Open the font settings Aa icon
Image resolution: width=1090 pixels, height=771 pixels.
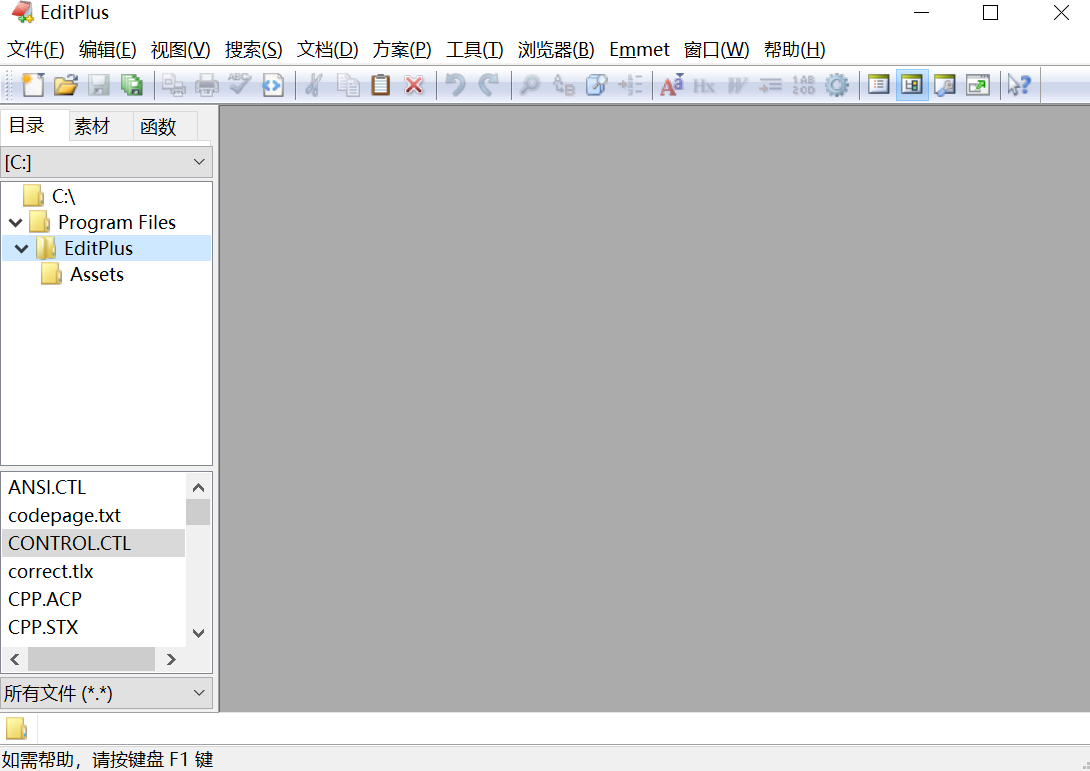pos(672,85)
